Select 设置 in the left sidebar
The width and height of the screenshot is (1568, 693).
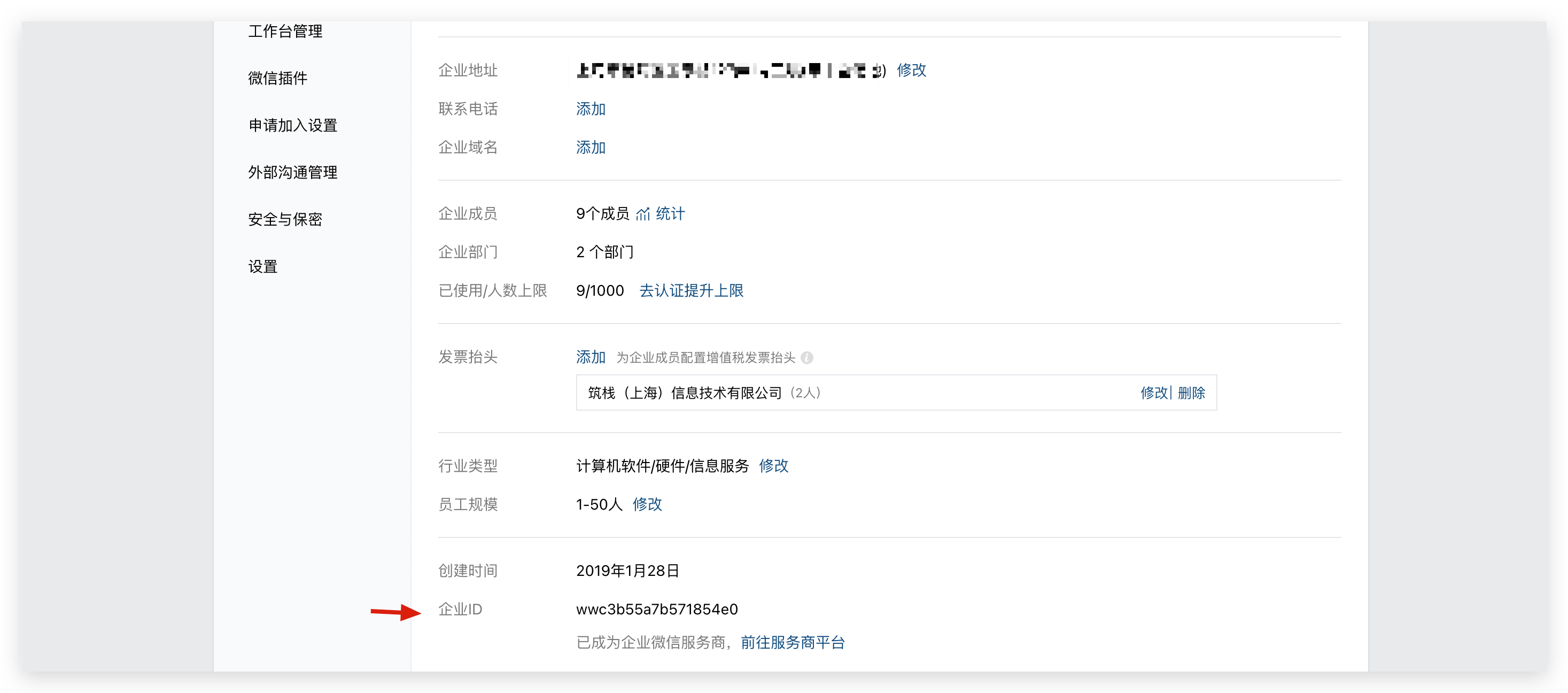262,267
